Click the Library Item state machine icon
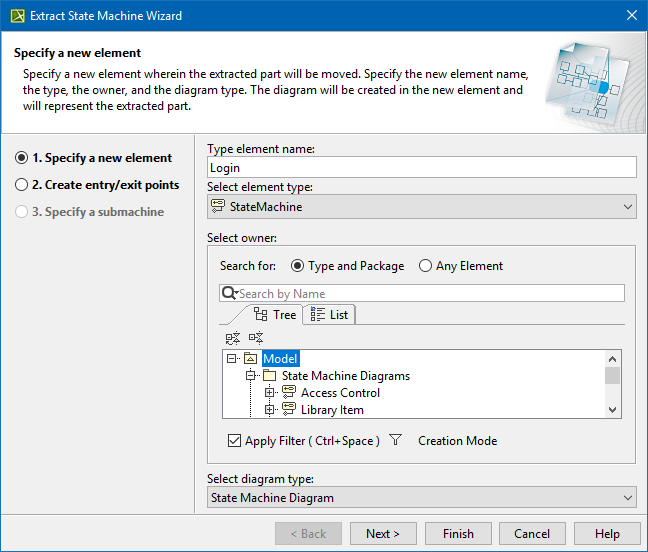This screenshot has height=552, width=648. (288, 410)
